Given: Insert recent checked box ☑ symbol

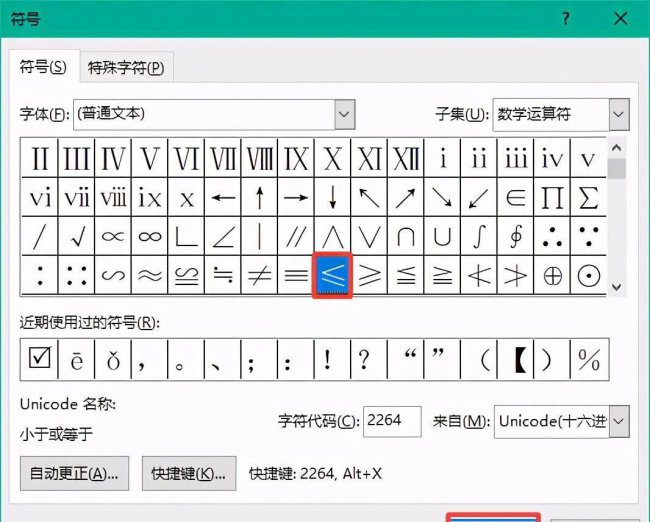Looking at the screenshot, I should pos(39,359).
